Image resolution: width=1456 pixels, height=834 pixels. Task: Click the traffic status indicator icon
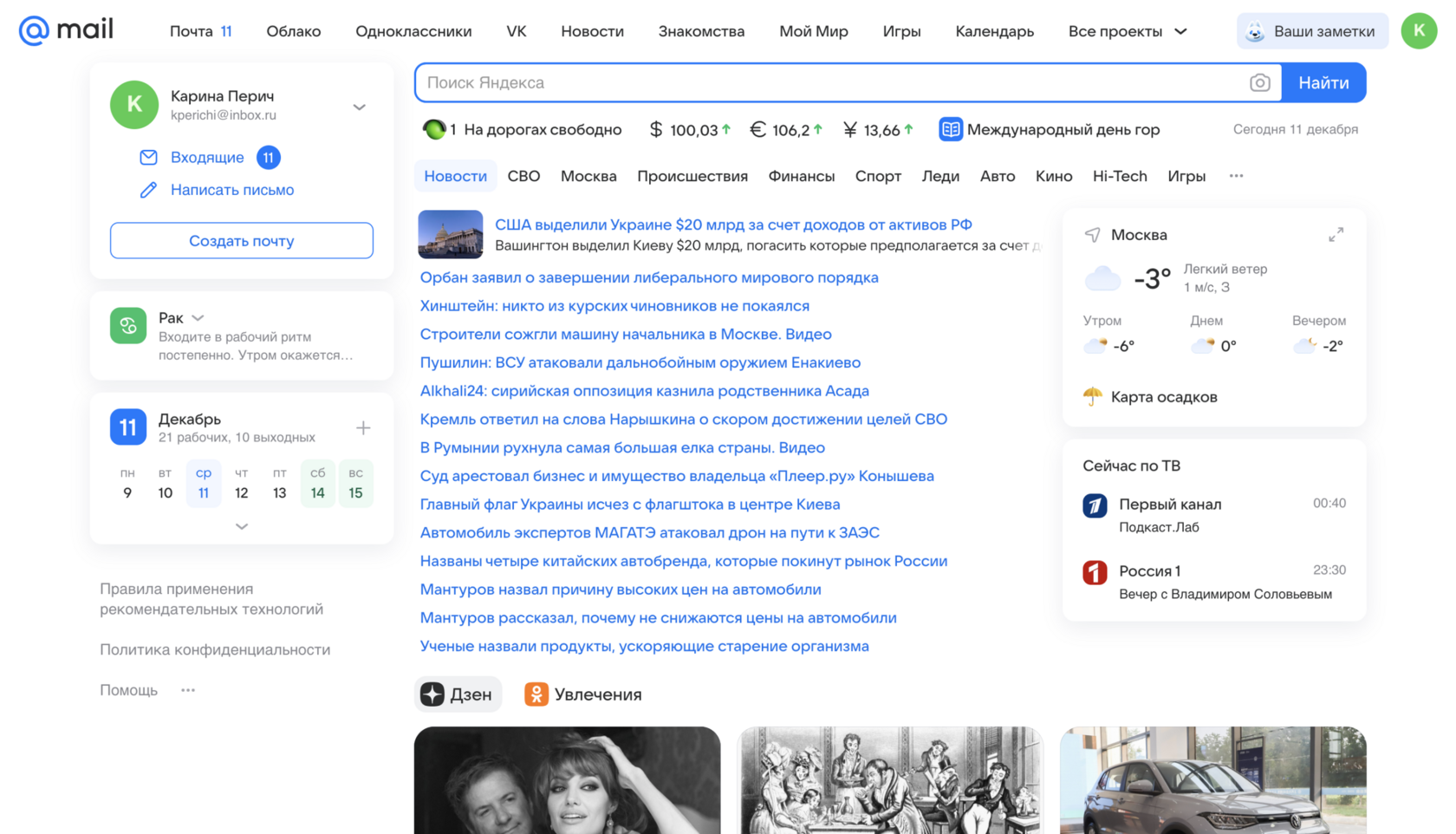pos(433,129)
